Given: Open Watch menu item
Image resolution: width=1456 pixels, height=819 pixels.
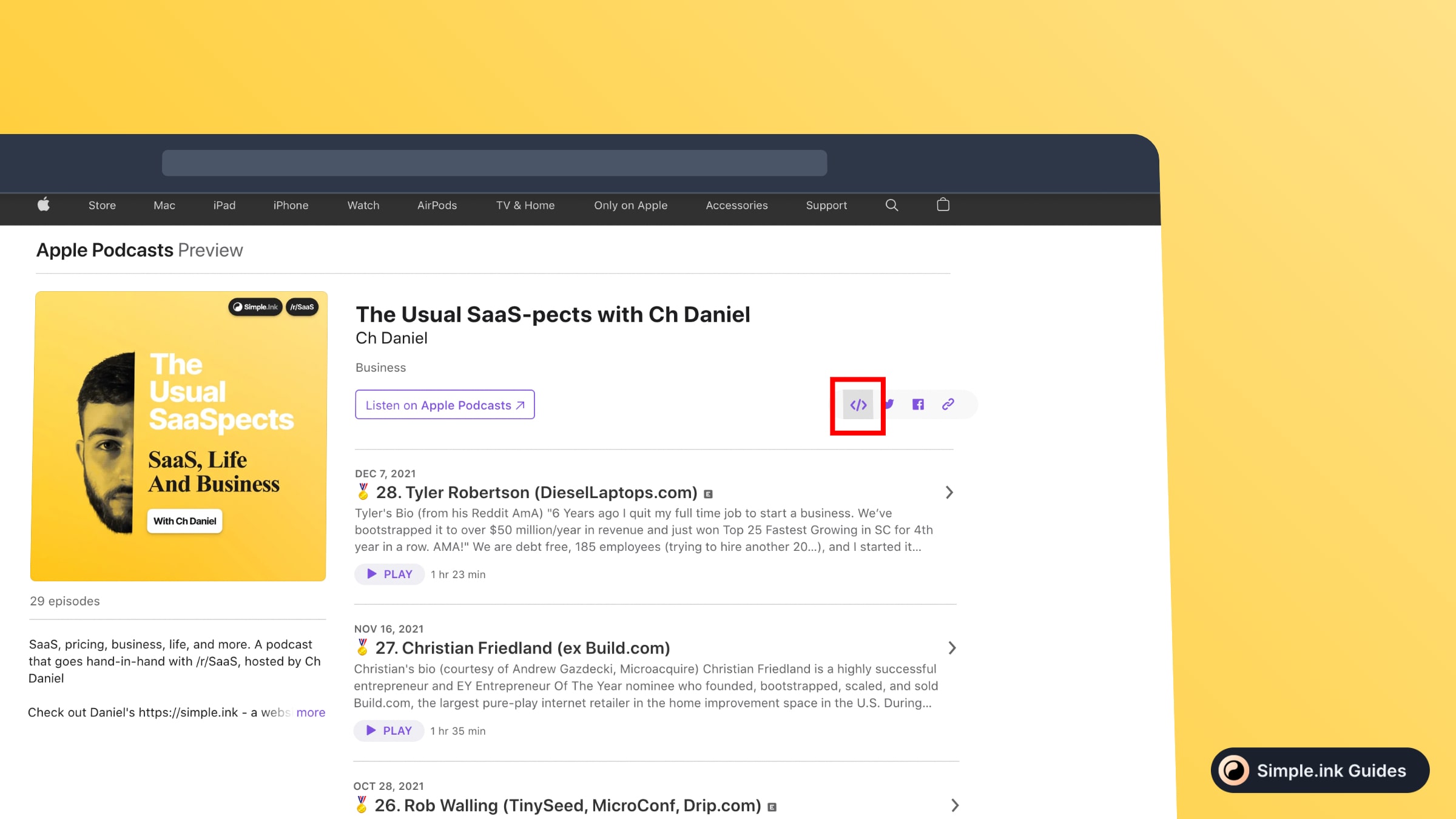Looking at the screenshot, I should tap(363, 205).
